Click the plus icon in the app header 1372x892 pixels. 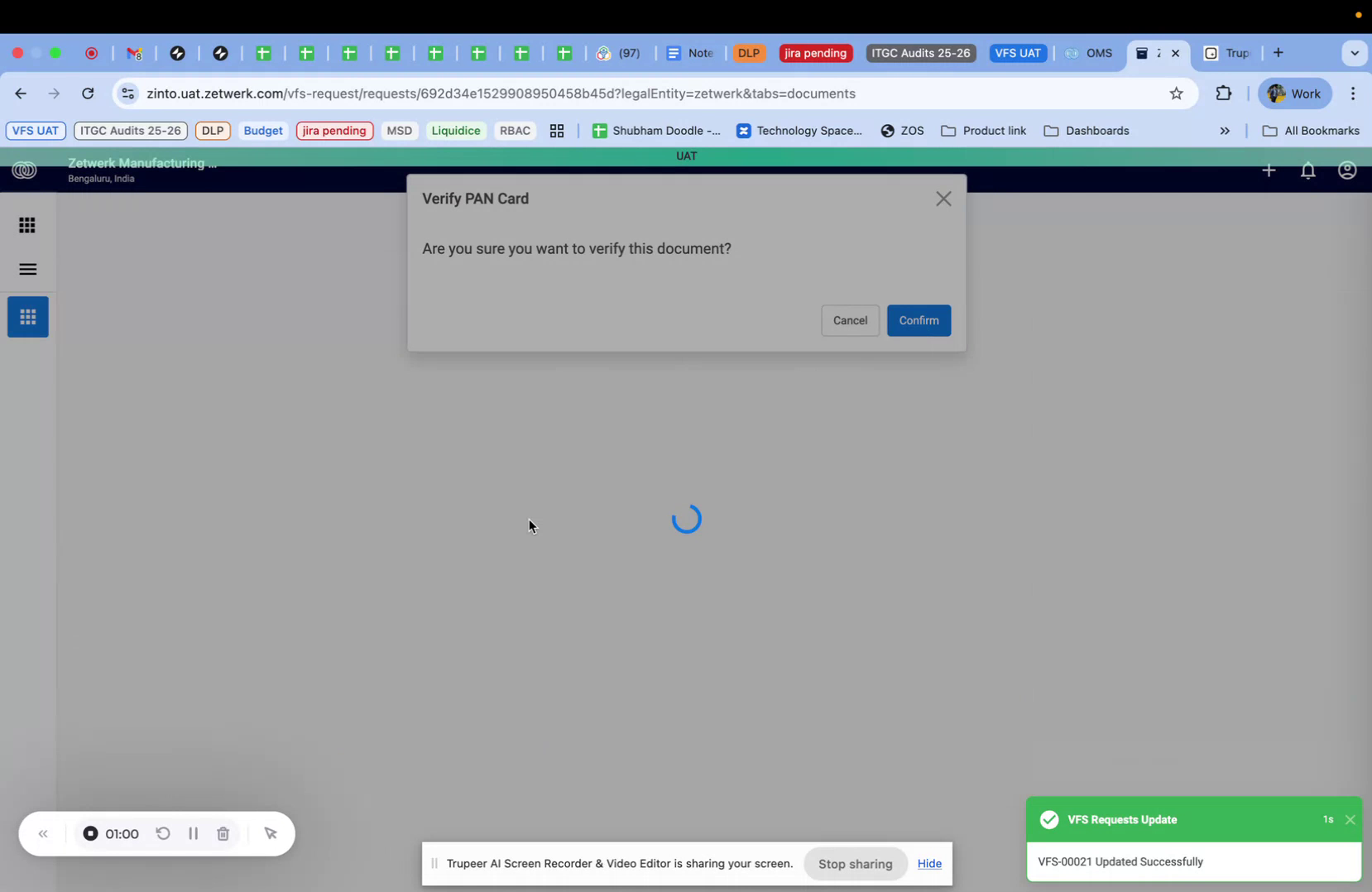(x=1269, y=170)
